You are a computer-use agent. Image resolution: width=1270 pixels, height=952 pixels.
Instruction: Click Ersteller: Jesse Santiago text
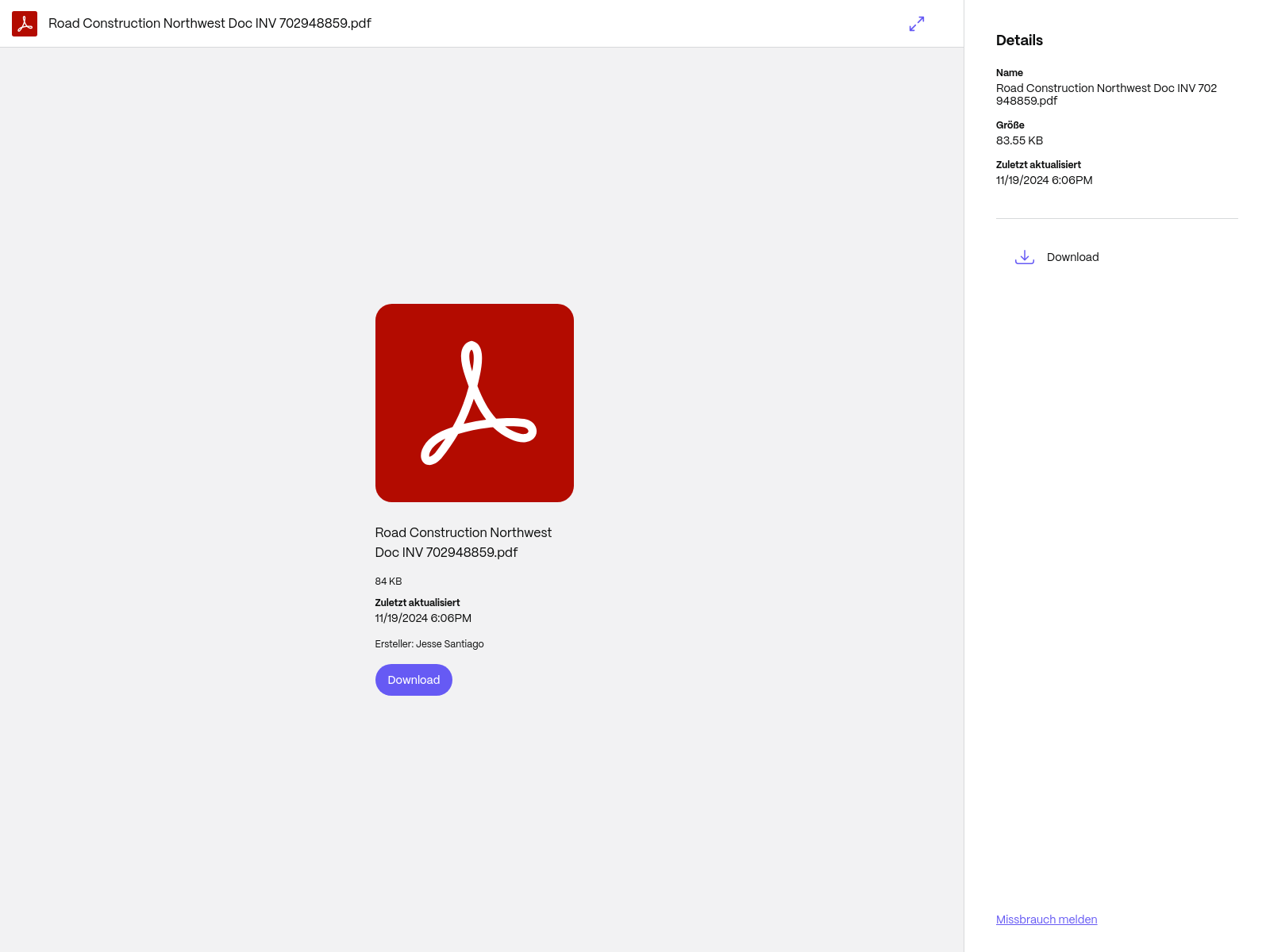[x=429, y=644]
